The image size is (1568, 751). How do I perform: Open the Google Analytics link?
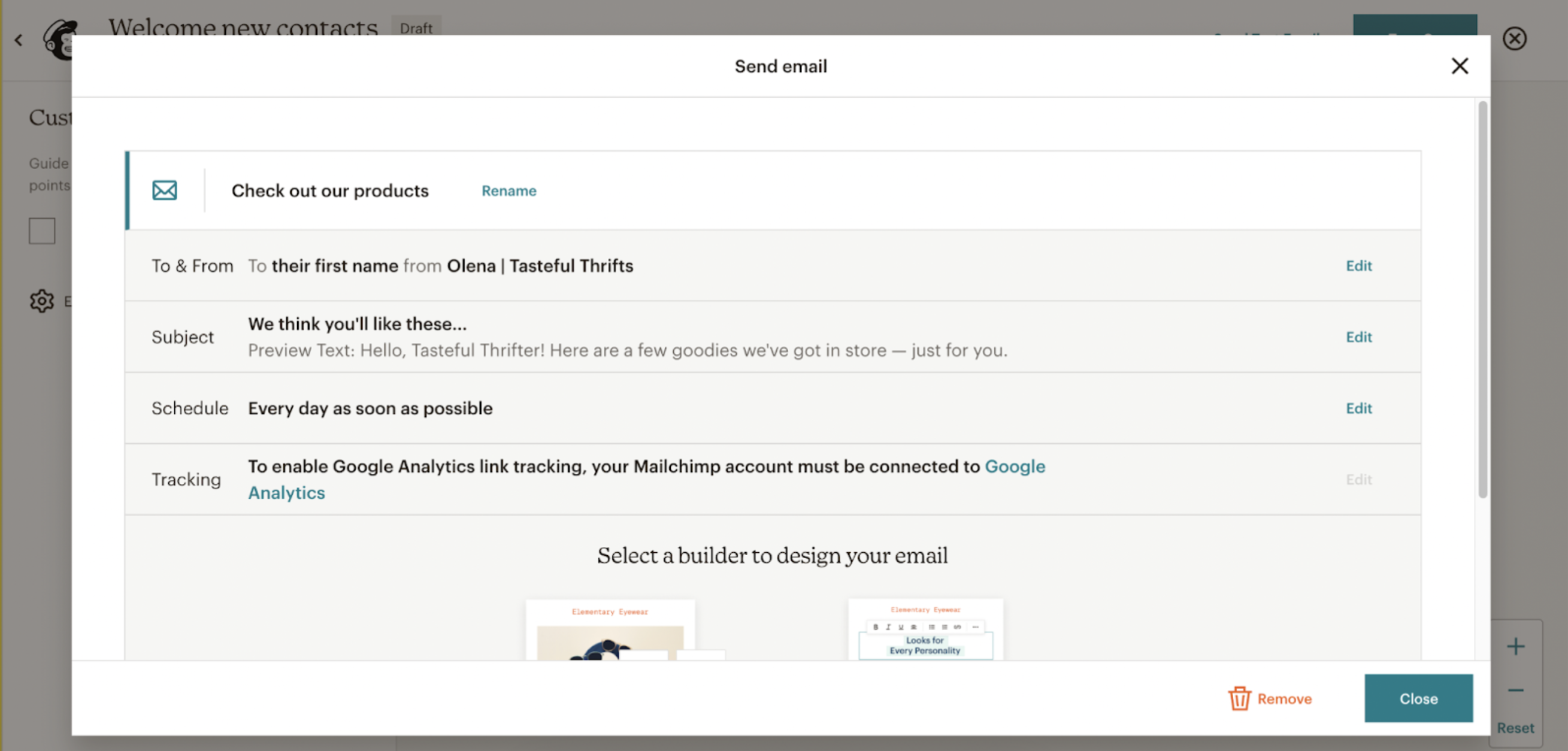(1015, 466)
